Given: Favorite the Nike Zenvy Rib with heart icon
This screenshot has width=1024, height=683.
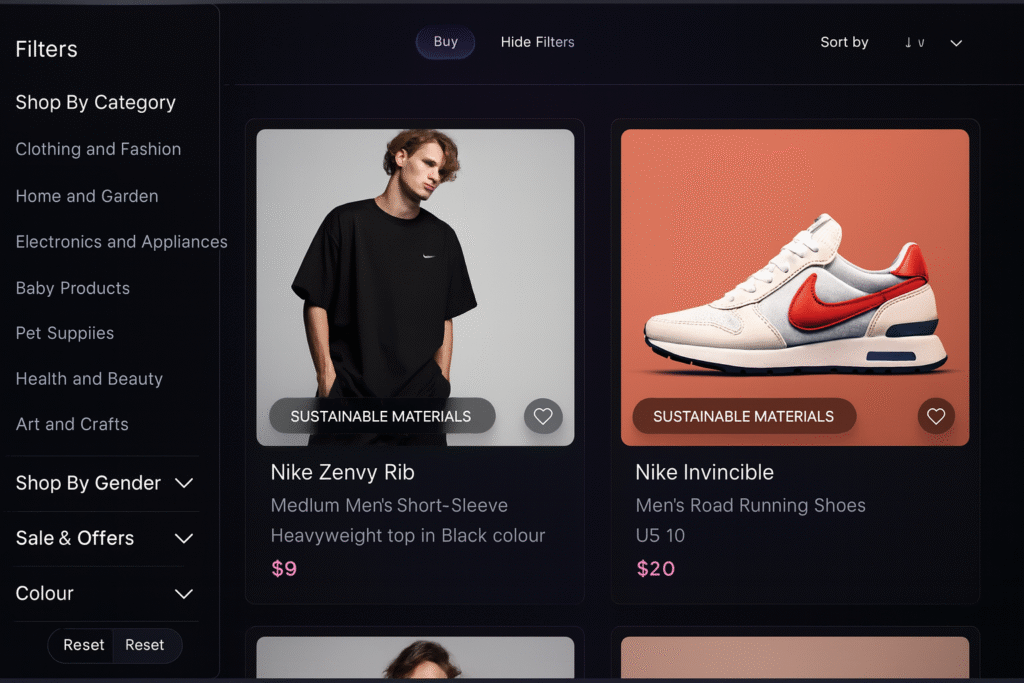Looking at the screenshot, I should point(543,416).
